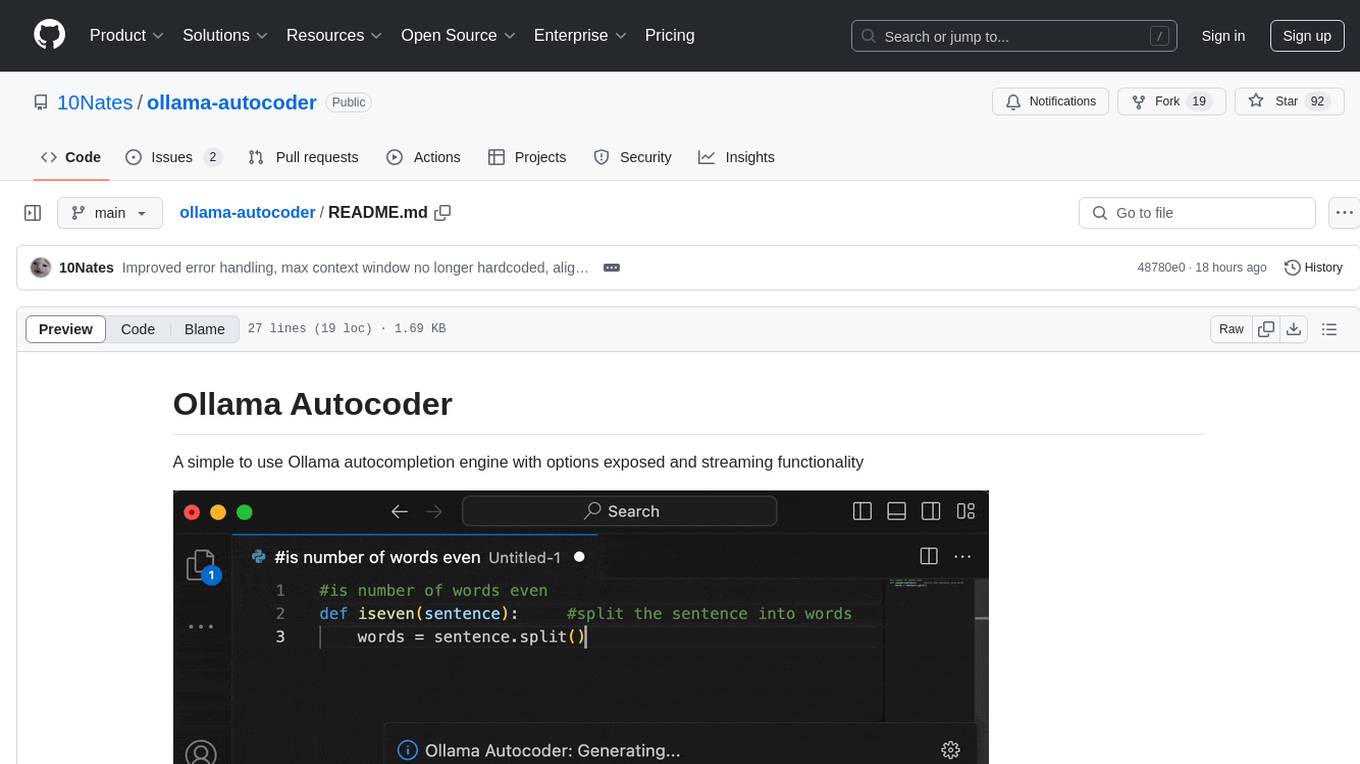Click the Public visibility label

coord(349,102)
